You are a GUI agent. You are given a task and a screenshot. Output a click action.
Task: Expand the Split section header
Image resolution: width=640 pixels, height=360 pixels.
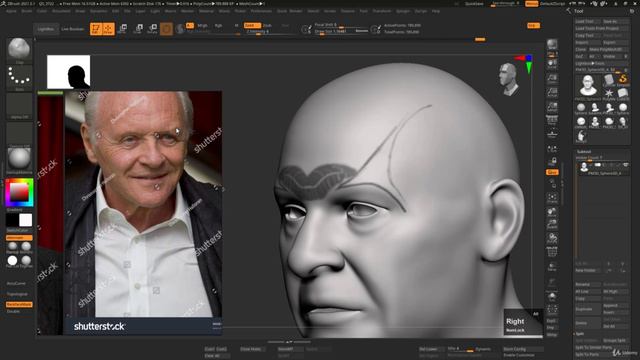pyautogui.click(x=580, y=334)
